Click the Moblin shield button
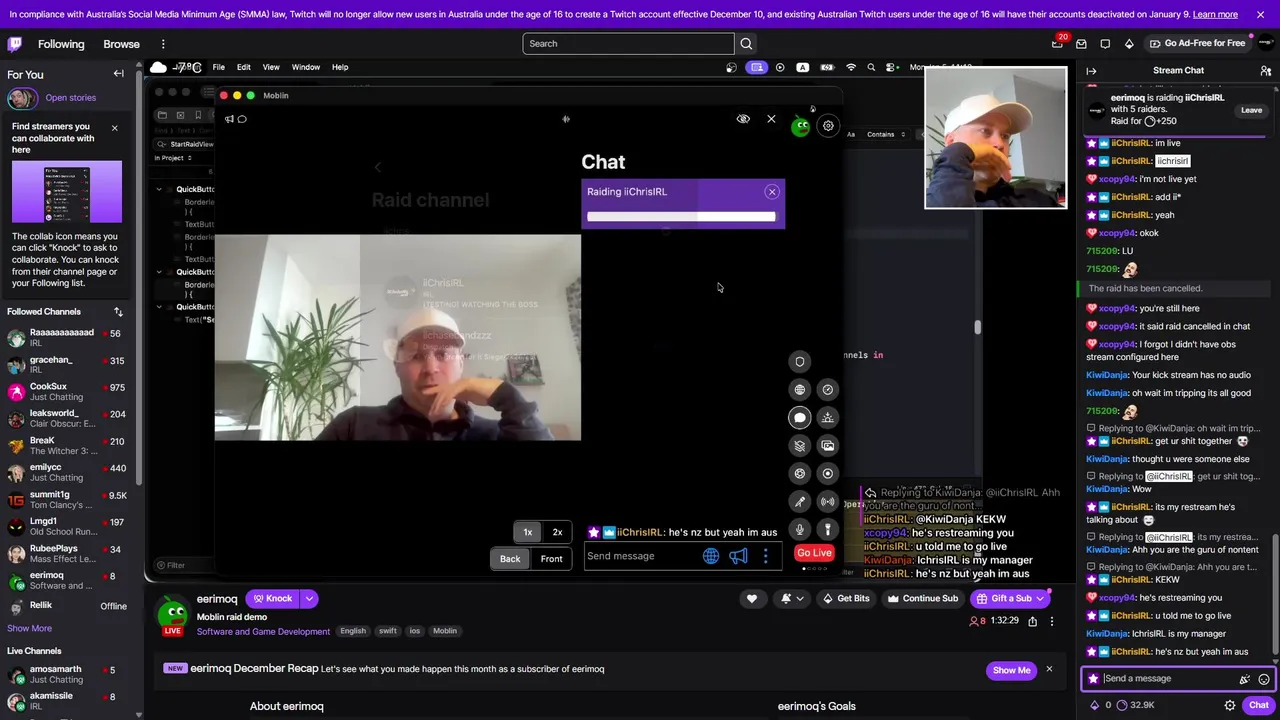The image size is (1280, 720). pyautogui.click(x=799, y=362)
